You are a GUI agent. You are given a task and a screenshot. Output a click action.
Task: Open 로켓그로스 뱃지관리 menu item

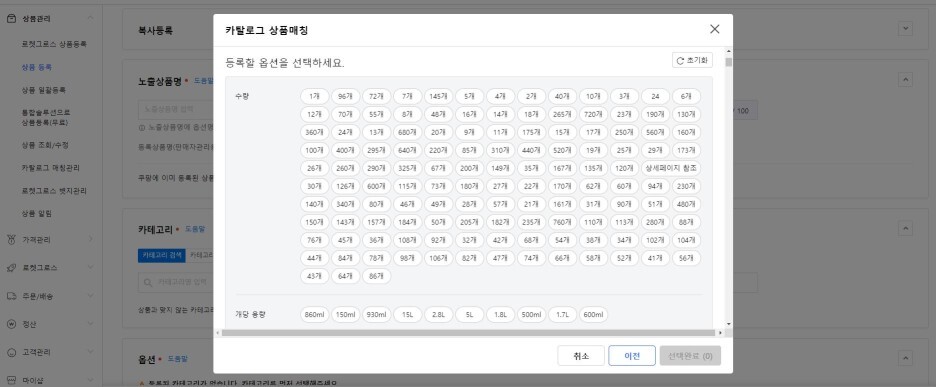54,191
